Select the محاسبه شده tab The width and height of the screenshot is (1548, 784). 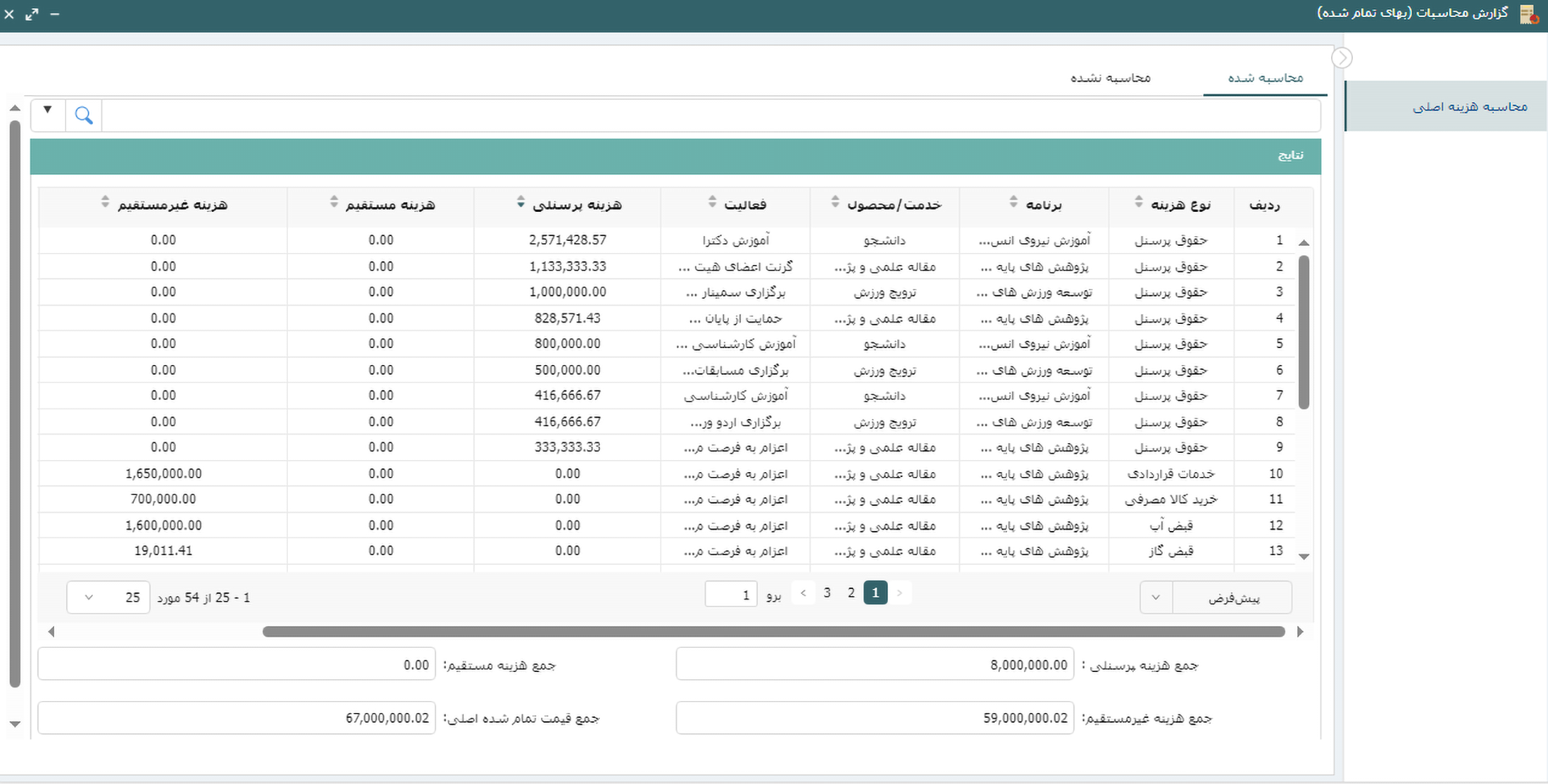(x=1265, y=78)
